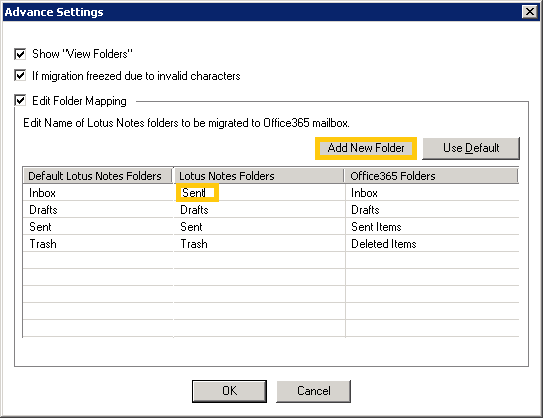Click Use Default button

pos(471,148)
